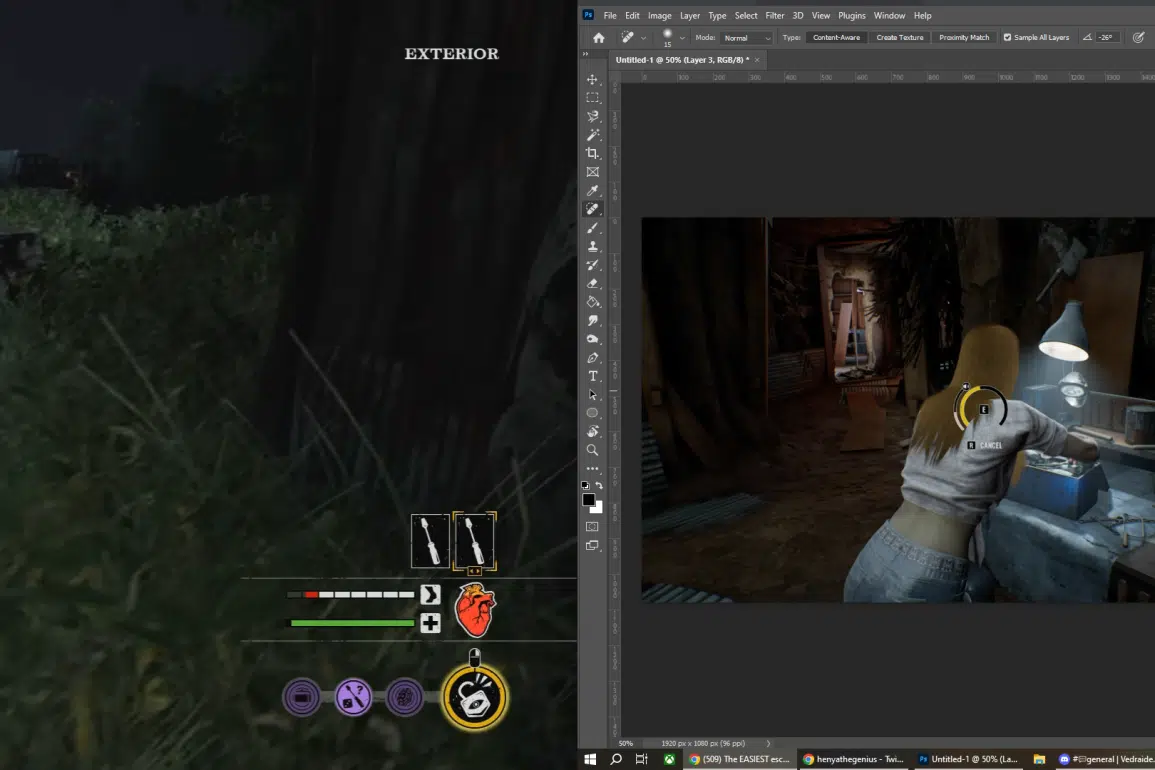
Task: Expand the Photoshop toolbar to two columns
Action: click(586, 54)
